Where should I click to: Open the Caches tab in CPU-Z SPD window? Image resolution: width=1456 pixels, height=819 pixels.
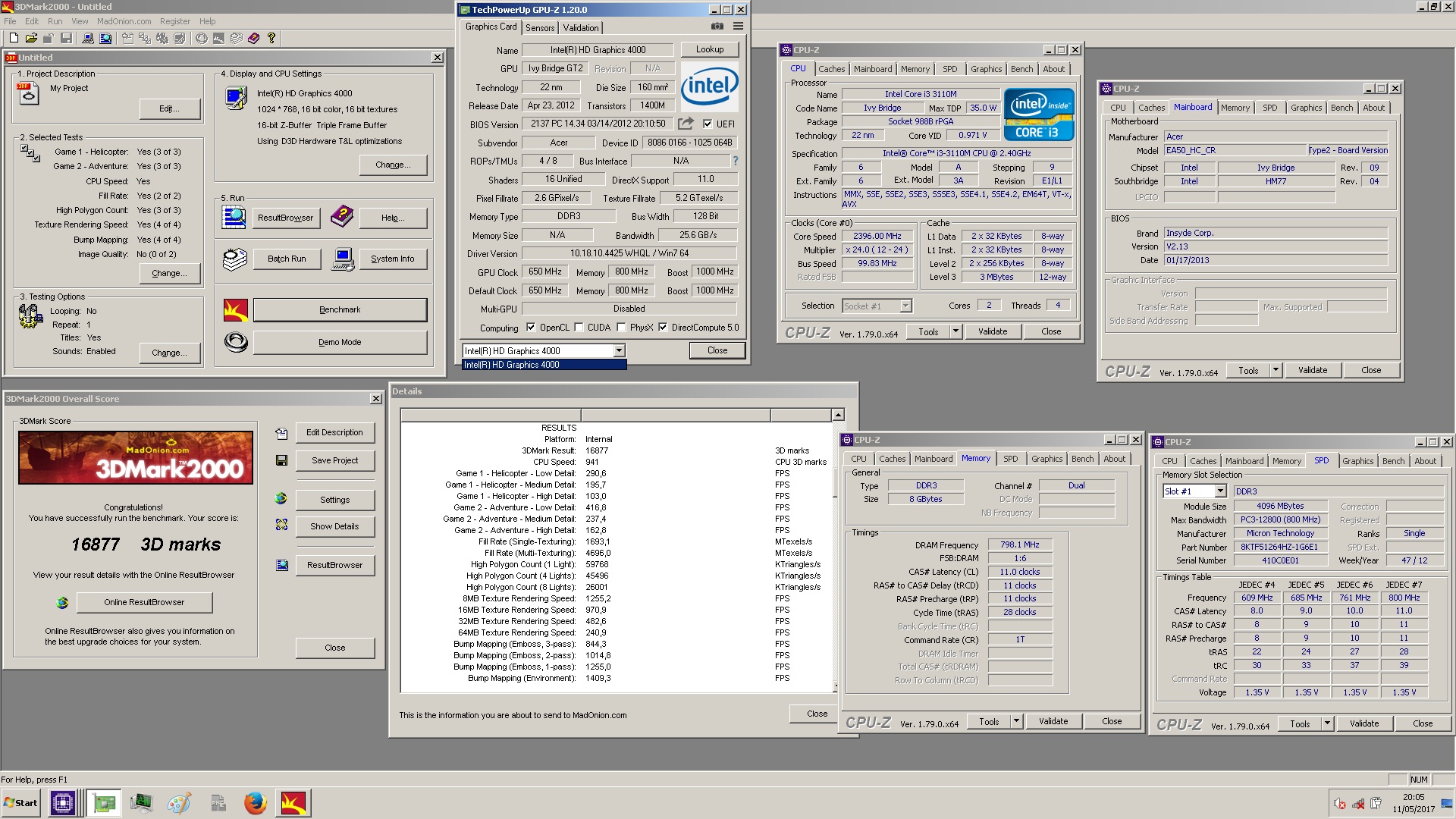pyautogui.click(x=1203, y=461)
